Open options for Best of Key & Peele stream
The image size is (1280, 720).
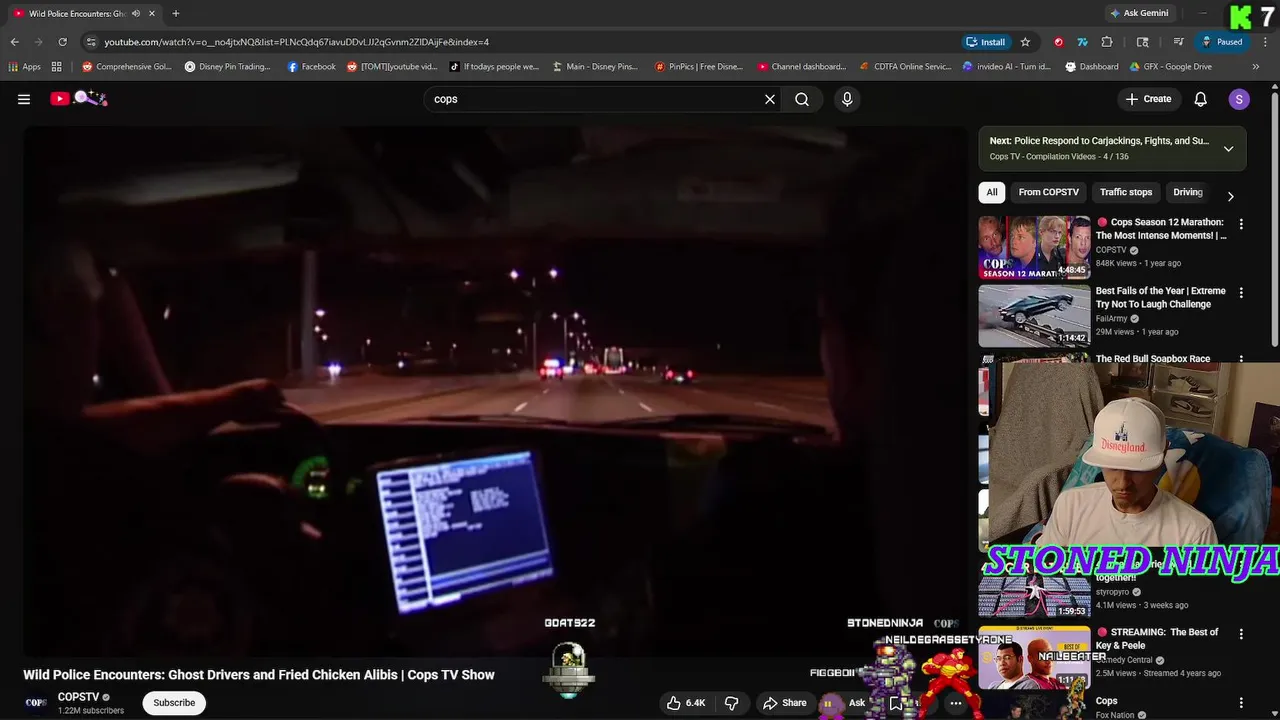tap(1241, 634)
